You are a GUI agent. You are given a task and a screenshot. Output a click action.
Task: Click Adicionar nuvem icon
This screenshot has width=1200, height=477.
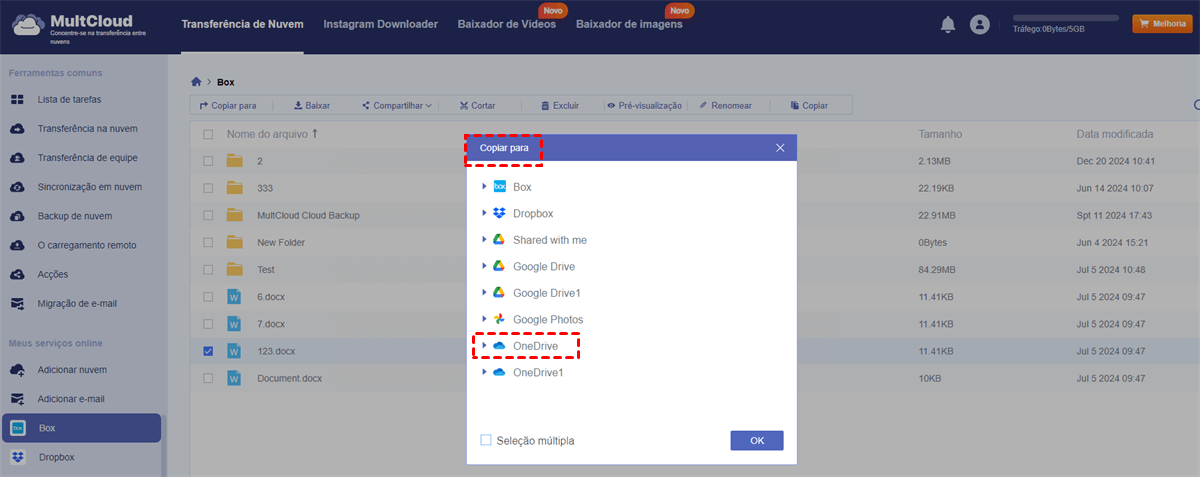[18, 370]
